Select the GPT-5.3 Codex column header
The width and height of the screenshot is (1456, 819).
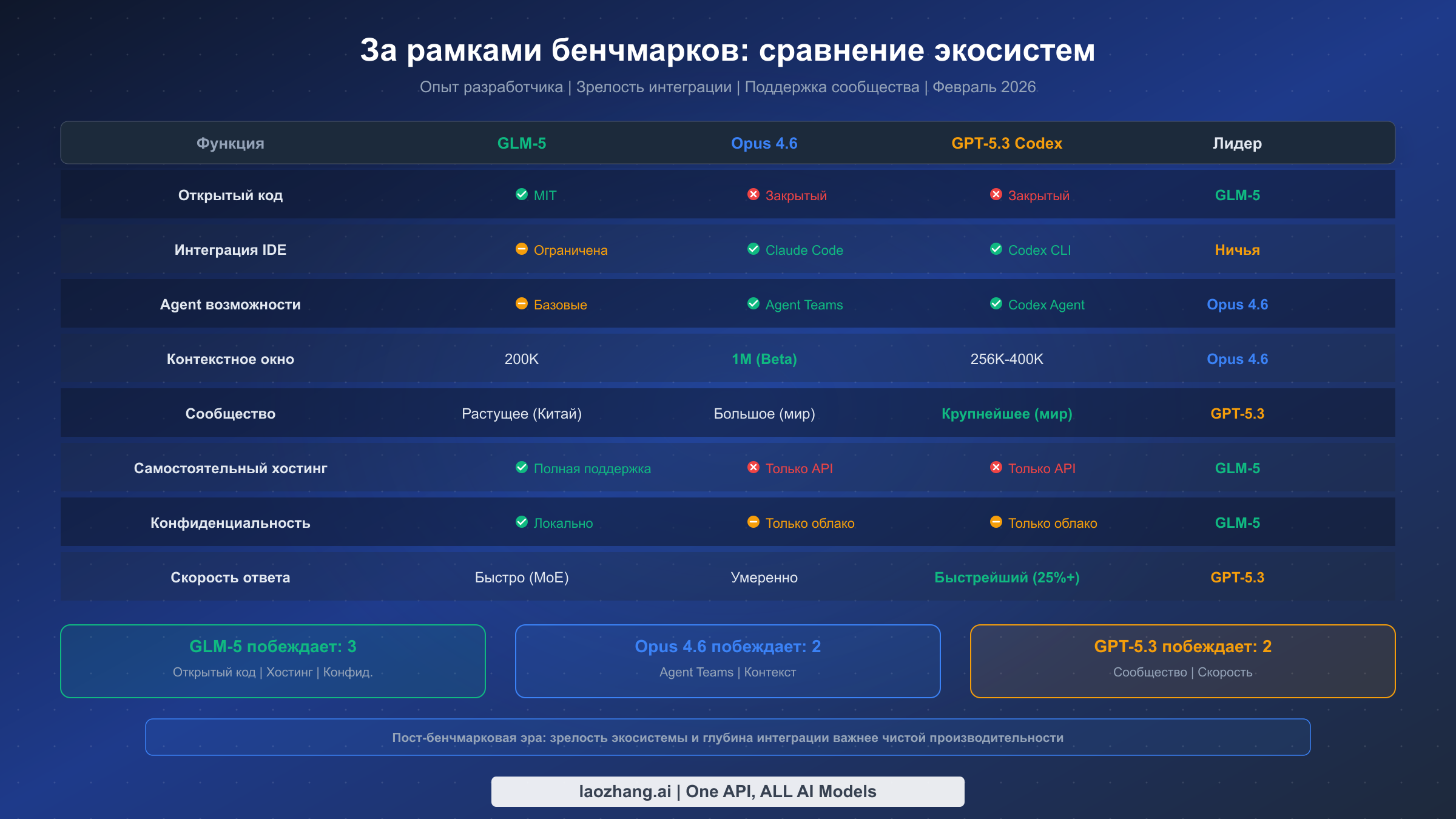[1007, 143]
